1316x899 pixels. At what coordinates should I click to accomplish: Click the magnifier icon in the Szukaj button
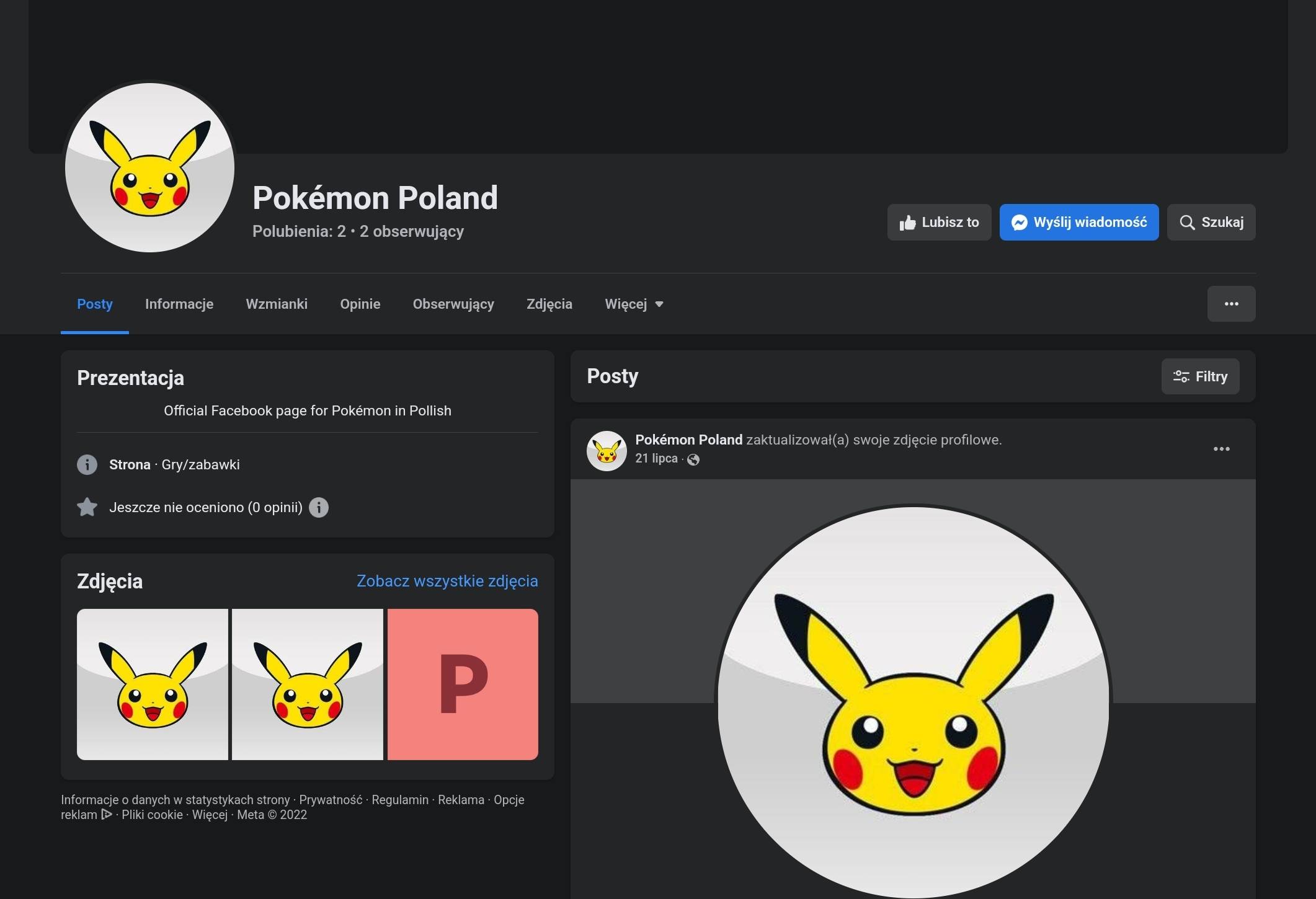(1188, 222)
